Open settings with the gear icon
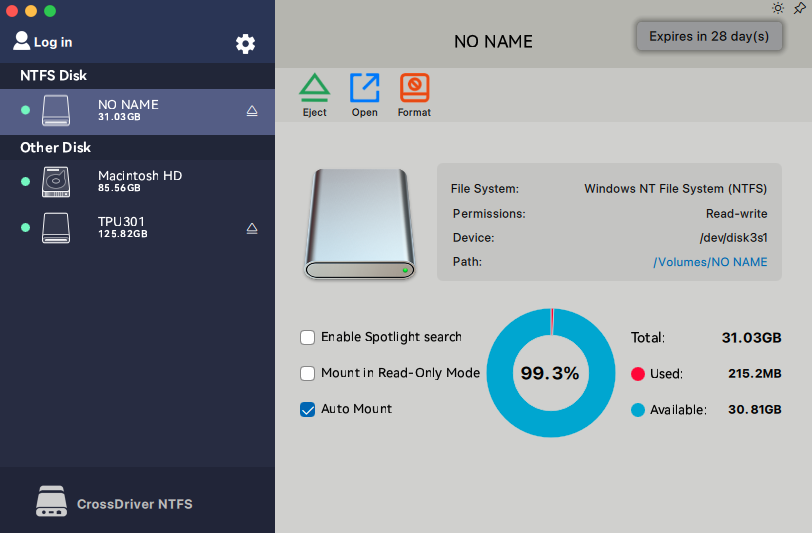 (x=245, y=43)
